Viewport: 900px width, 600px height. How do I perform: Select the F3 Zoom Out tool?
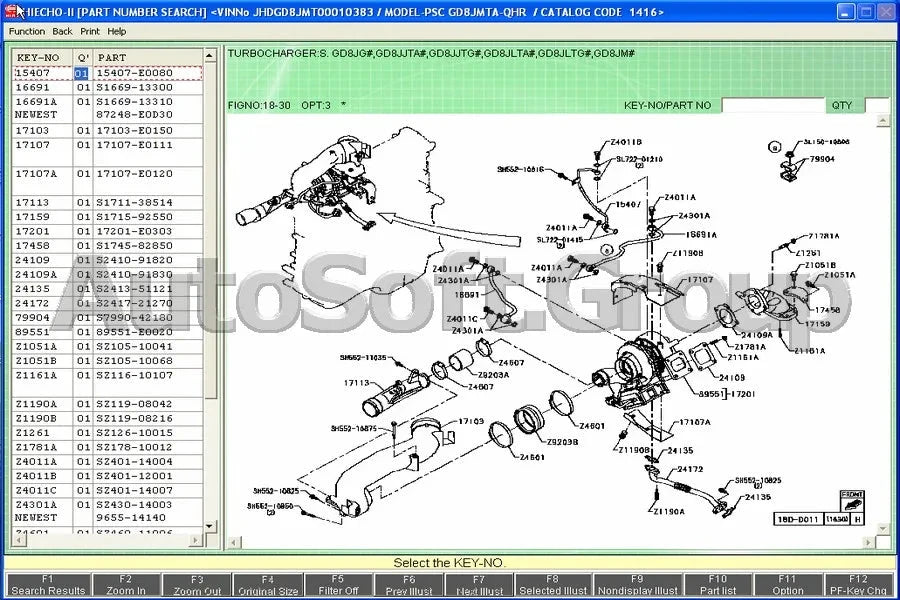point(197,583)
